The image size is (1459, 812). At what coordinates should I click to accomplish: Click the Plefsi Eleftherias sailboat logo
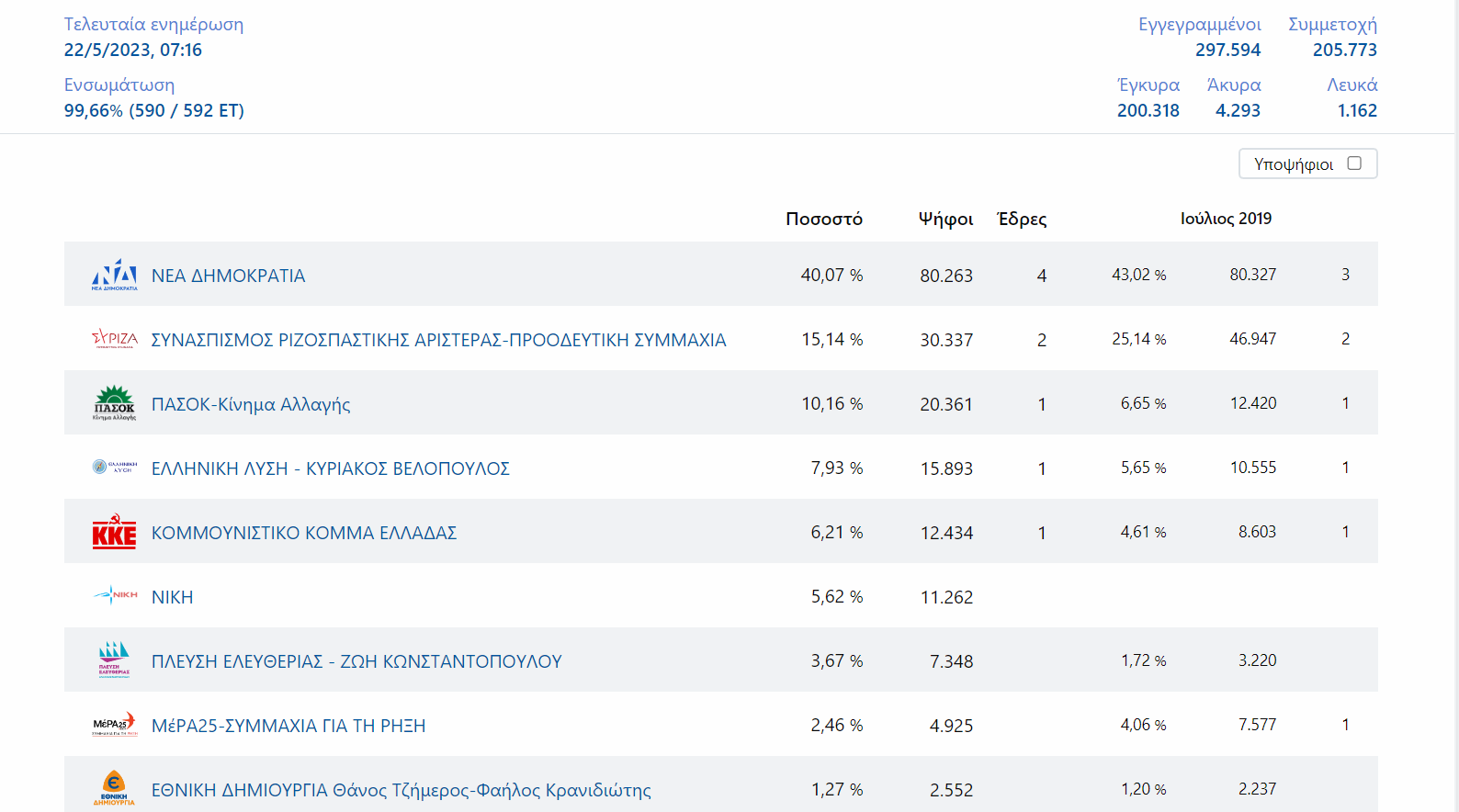(x=114, y=660)
